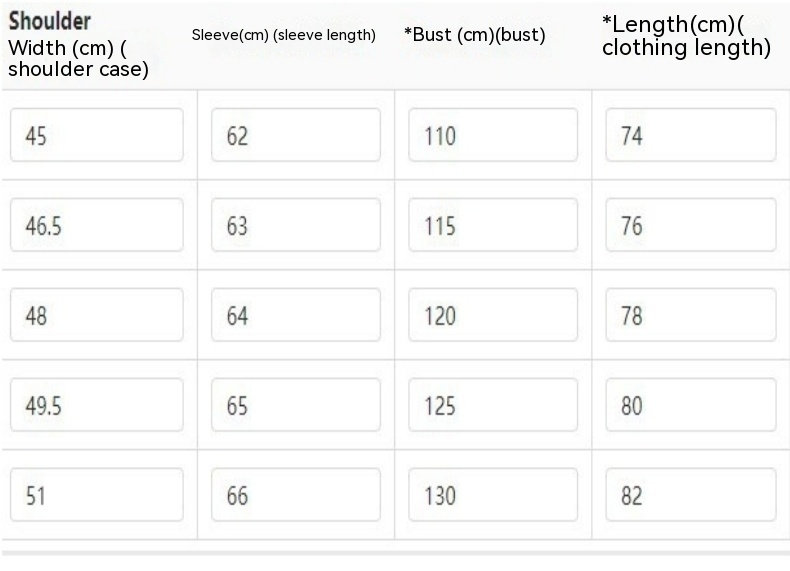Focus the clothing length field showing 78
The image size is (790, 571).
point(691,315)
